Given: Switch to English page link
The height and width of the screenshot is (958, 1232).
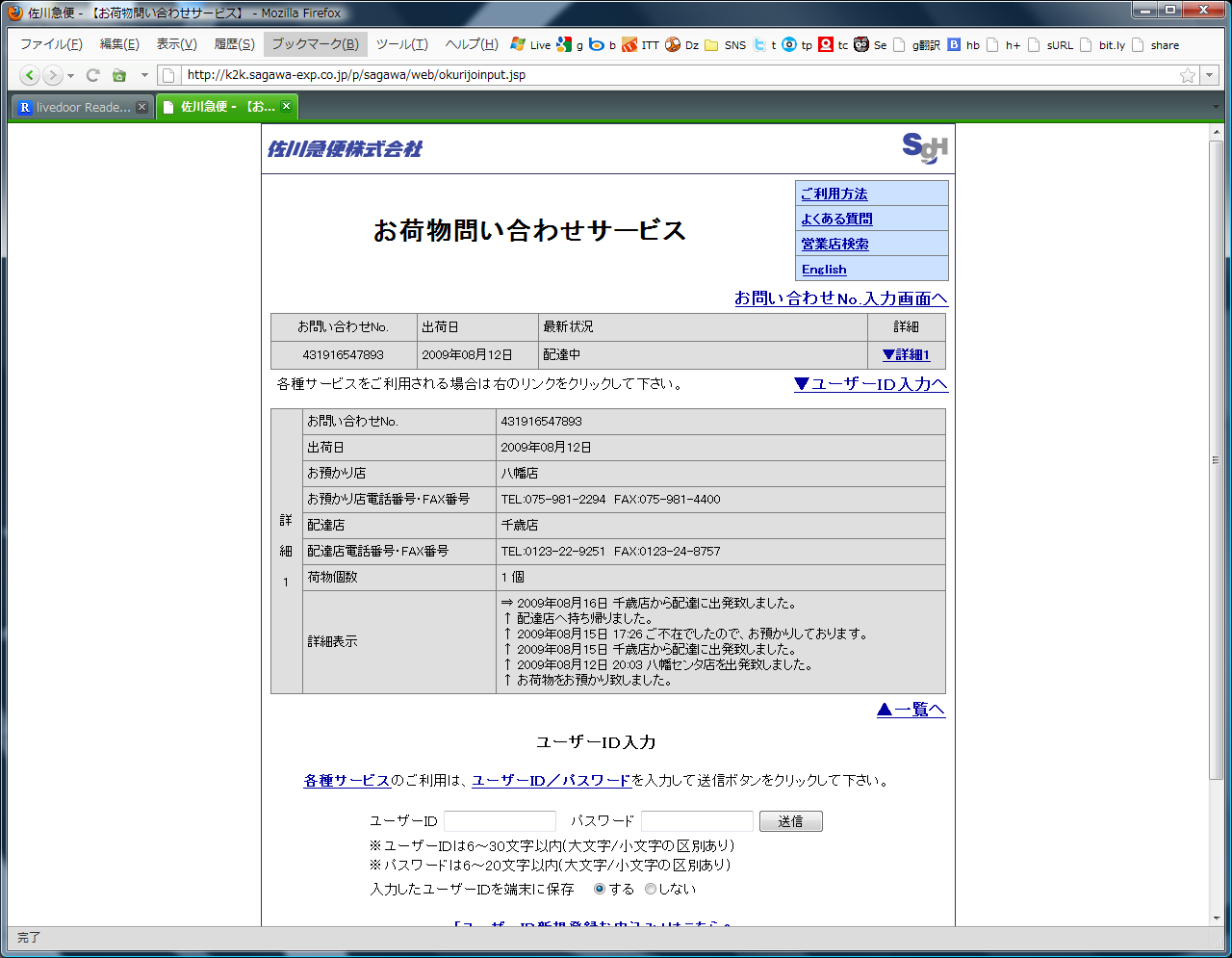Looking at the screenshot, I should point(824,270).
